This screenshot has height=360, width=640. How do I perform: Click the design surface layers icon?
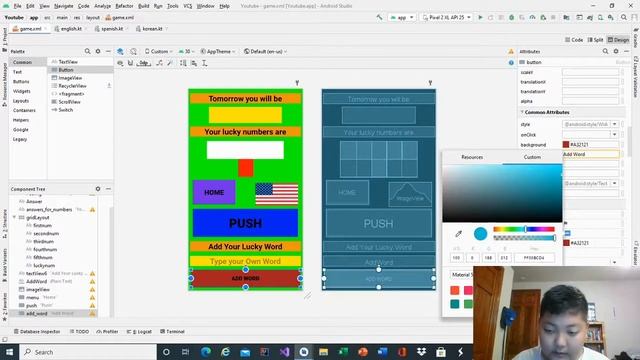coord(120,51)
